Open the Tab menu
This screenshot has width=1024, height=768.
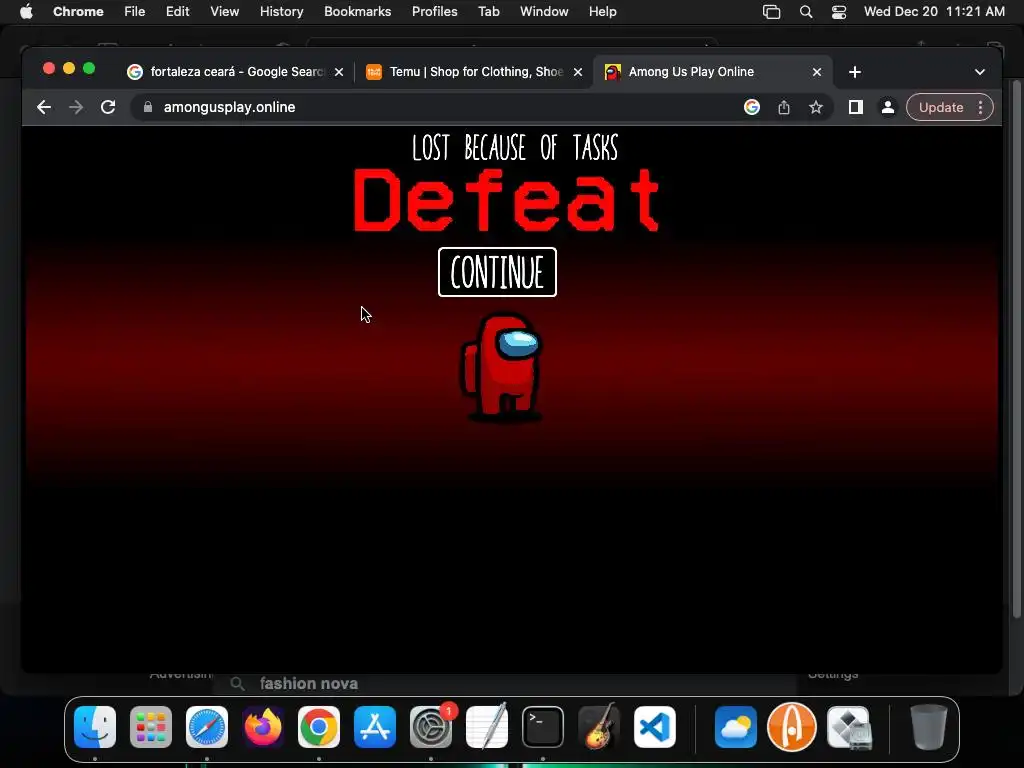(488, 12)
